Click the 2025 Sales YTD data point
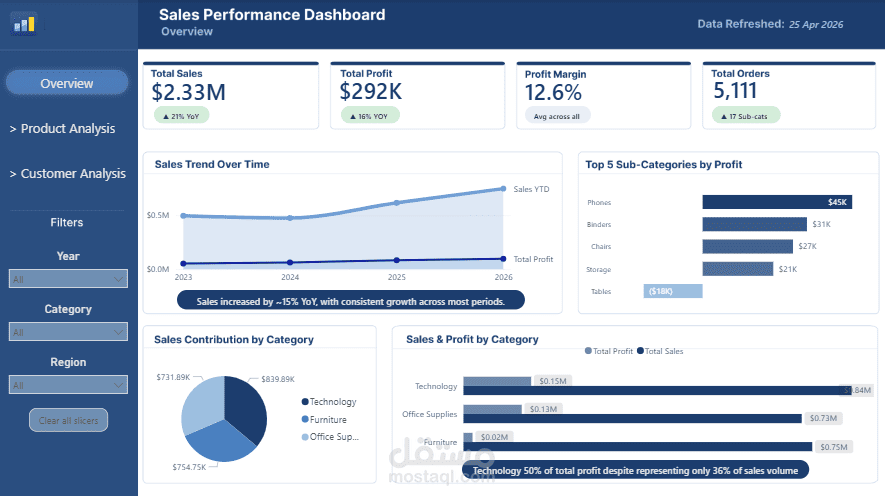Viewport: 885px width, 496px height. pos(397,203)
